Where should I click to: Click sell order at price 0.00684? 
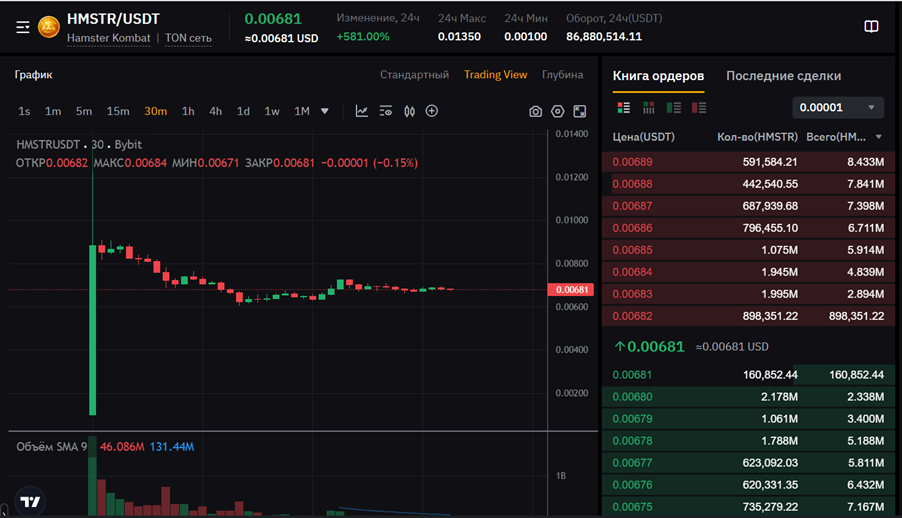(748, 272)
